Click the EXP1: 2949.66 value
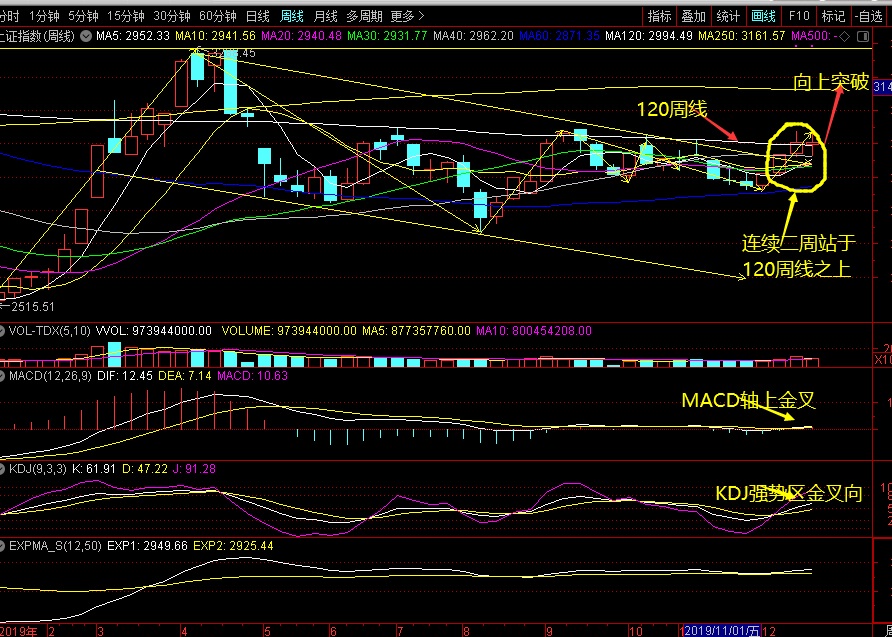 point(147,546)
